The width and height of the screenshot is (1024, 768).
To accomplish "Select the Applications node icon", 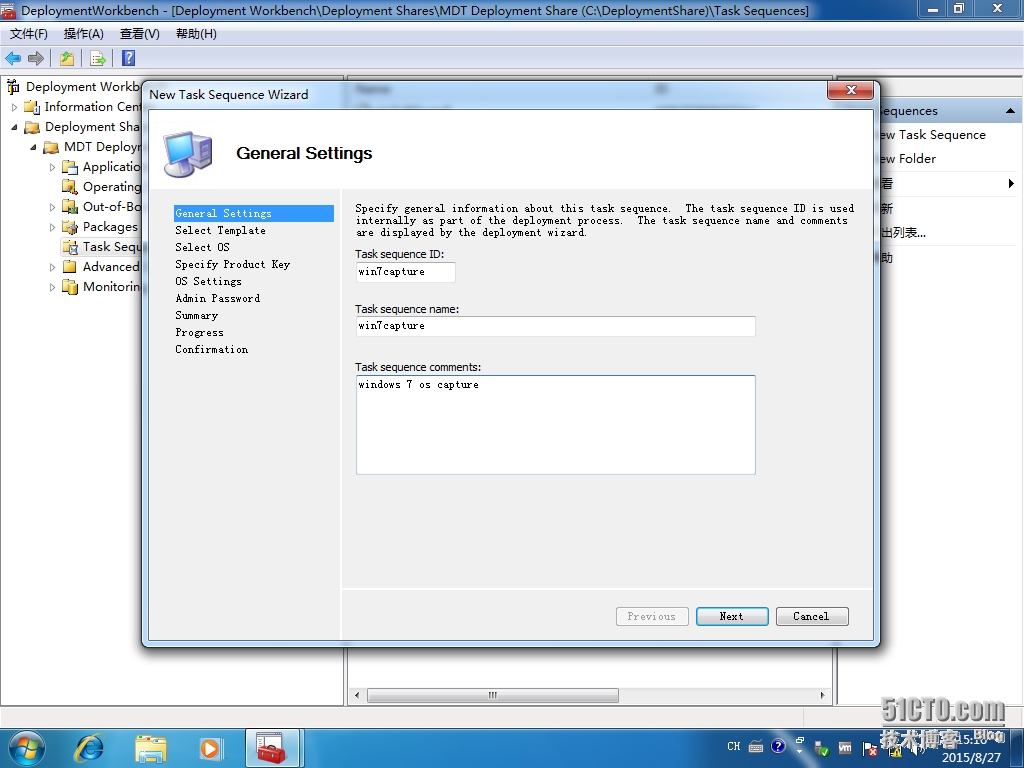I will pos(70,167).
